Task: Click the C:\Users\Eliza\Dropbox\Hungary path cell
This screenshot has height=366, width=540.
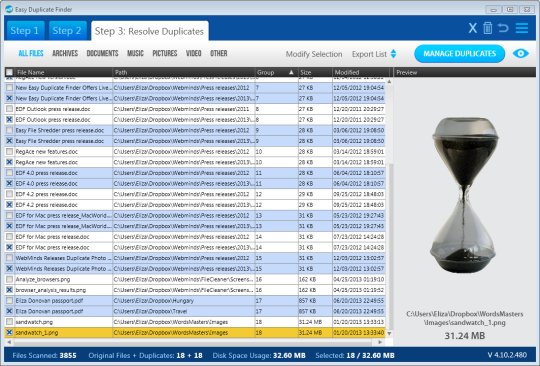Action: [x=184, y=301]
